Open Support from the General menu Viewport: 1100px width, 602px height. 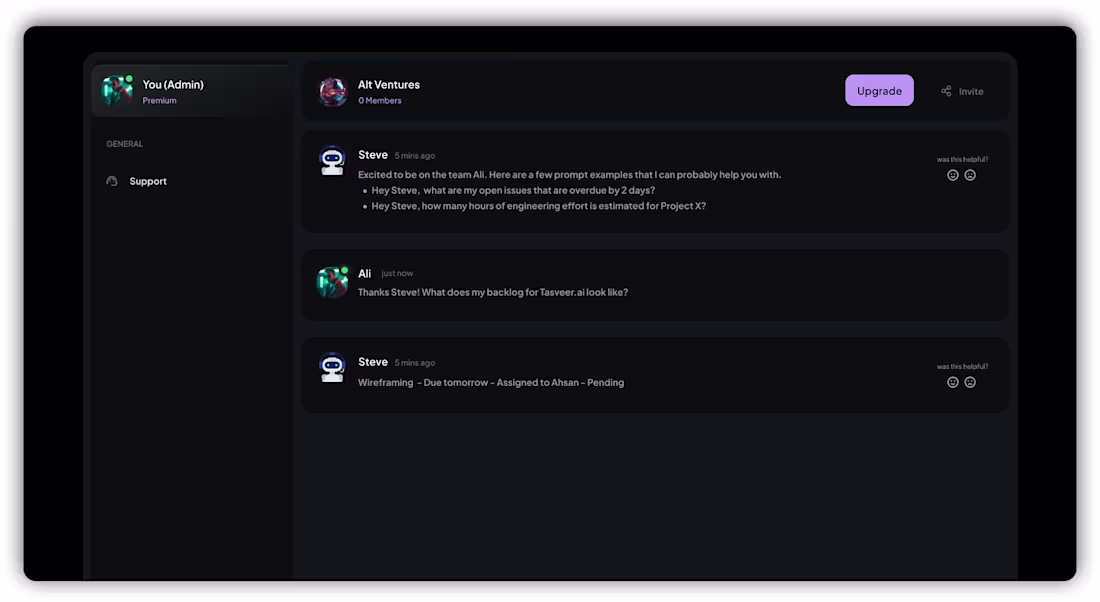click(x=148, y=181)
